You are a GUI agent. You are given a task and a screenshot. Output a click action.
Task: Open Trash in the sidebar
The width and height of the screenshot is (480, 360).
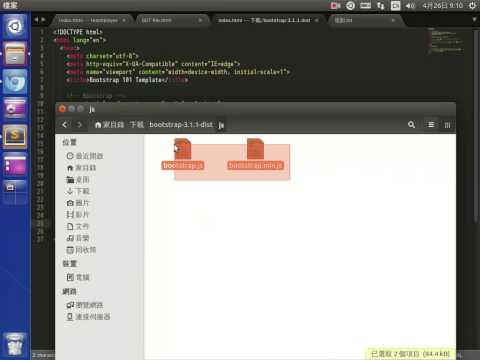click(x=82, y=250)
